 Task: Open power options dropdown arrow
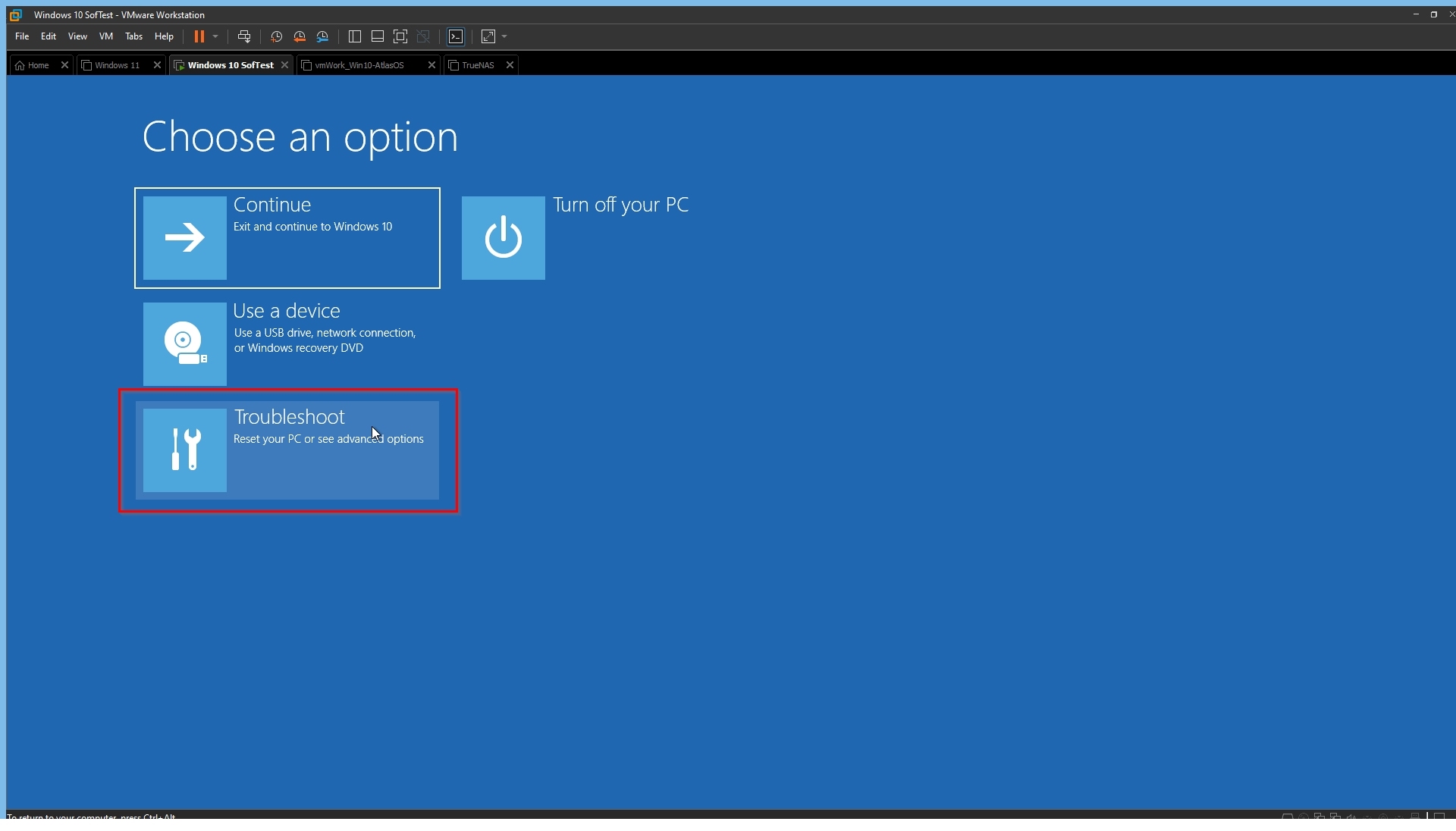tap(215, 36)
